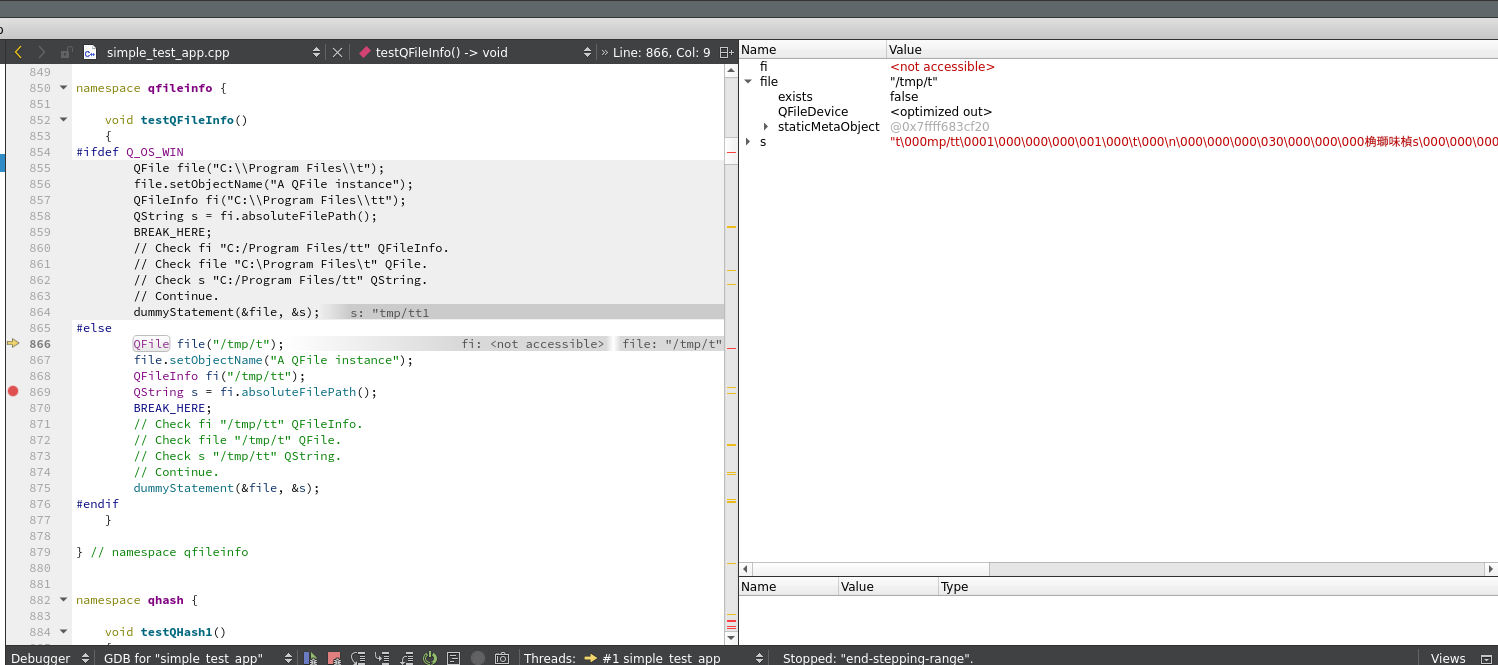1498x665 pixels.
Task: Toggle the breakpoint on line 869
Action: 13,392
